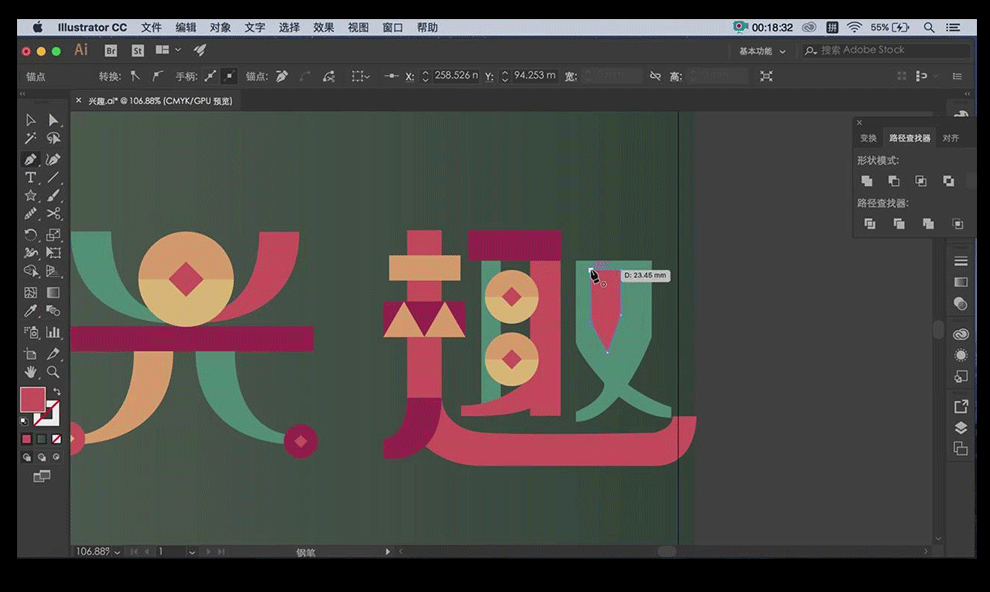The height and width of the screenshot is (592, 990).
Task: Set the paint mode to None
Action: [57, 438]
